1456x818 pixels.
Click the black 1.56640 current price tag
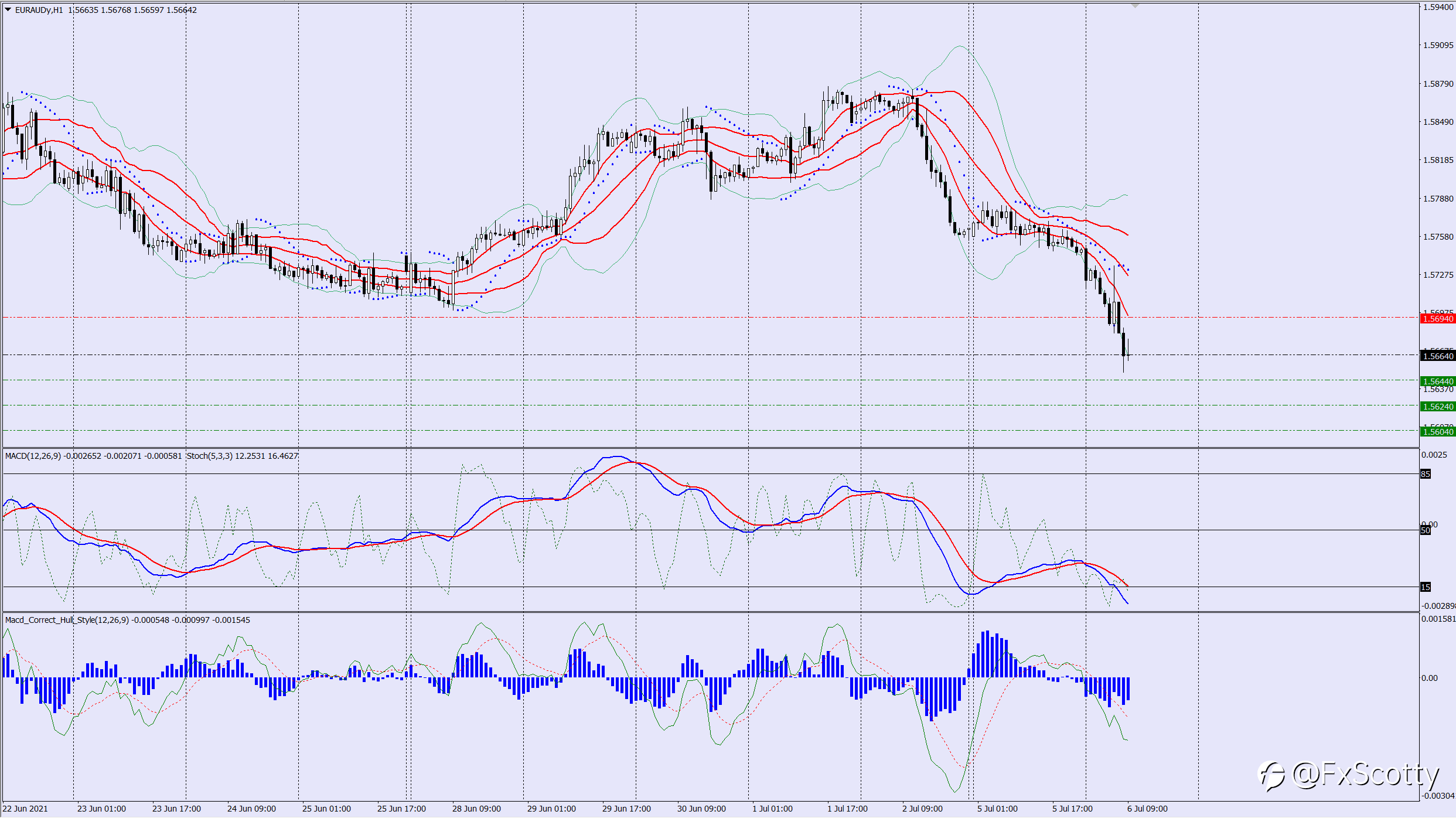click(1438, 356)
